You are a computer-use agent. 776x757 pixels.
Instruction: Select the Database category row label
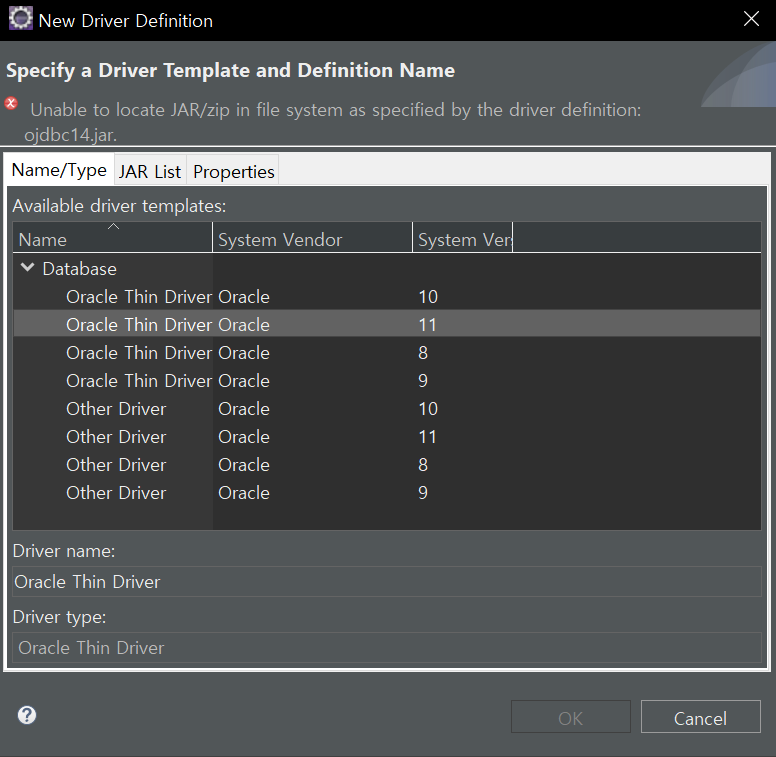[80, 269]
